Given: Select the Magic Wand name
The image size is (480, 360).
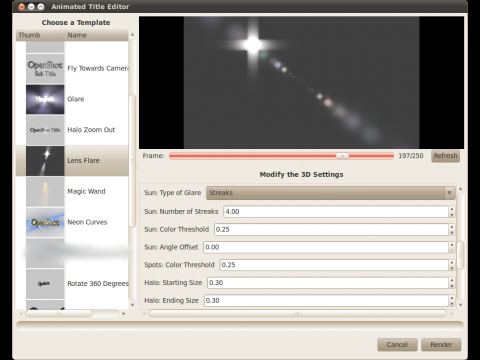Looking at the screenshot, I should click(x=86, y=191).
